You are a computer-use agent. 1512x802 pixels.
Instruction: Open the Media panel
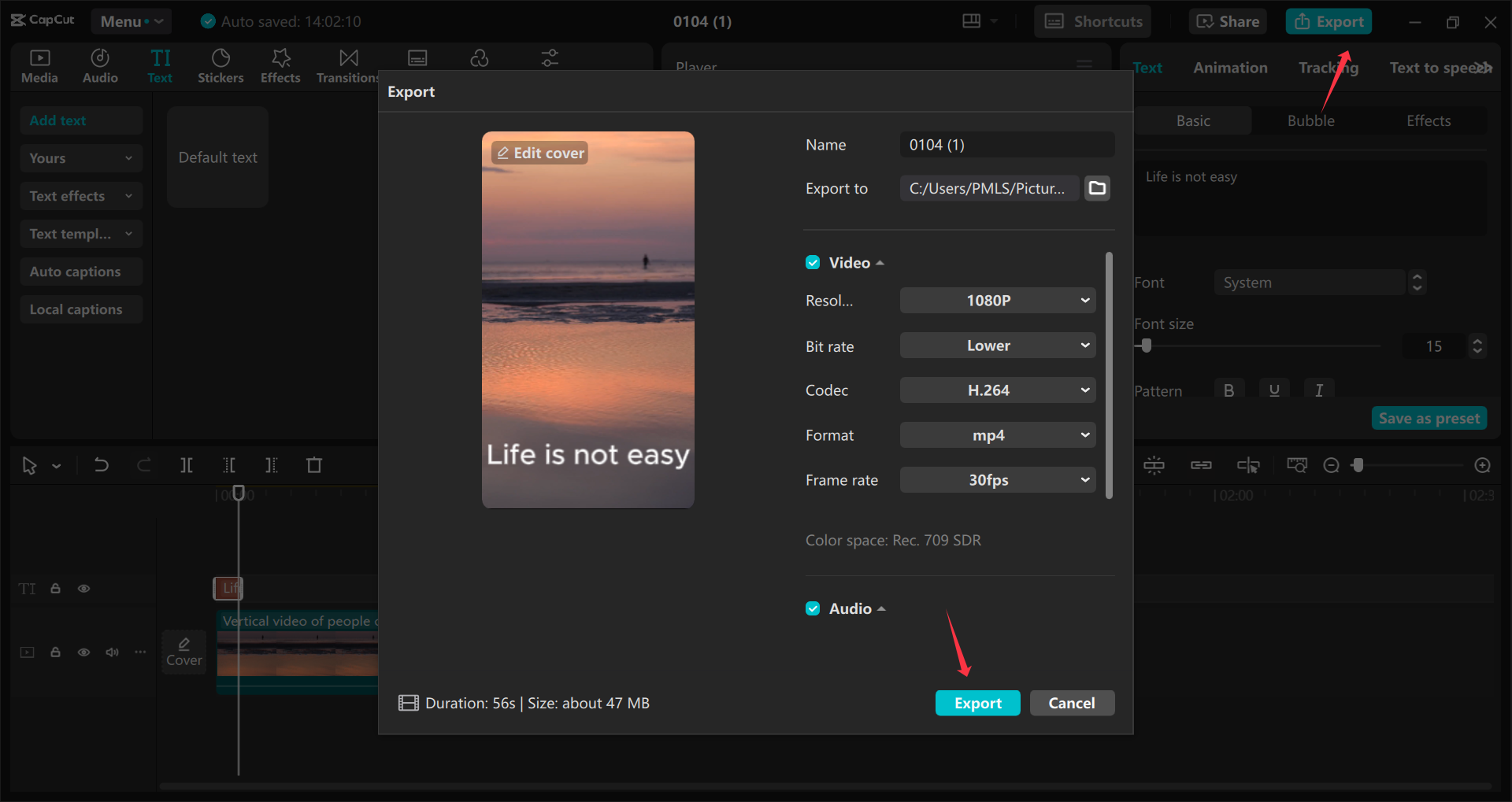coord(39,65)
